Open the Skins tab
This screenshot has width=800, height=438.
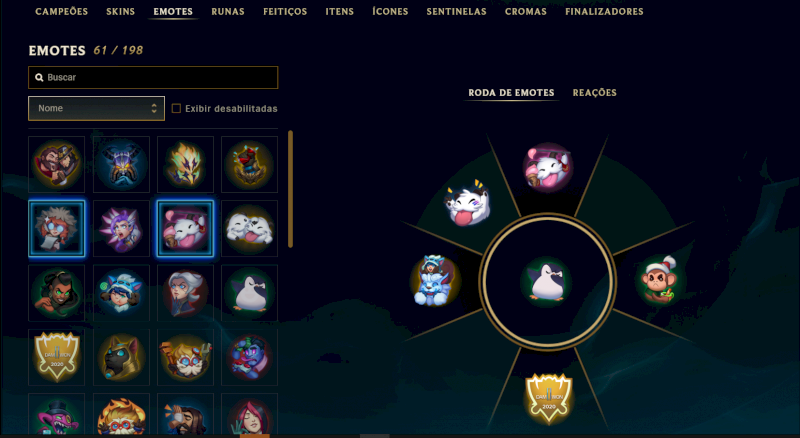click(120, 11)
